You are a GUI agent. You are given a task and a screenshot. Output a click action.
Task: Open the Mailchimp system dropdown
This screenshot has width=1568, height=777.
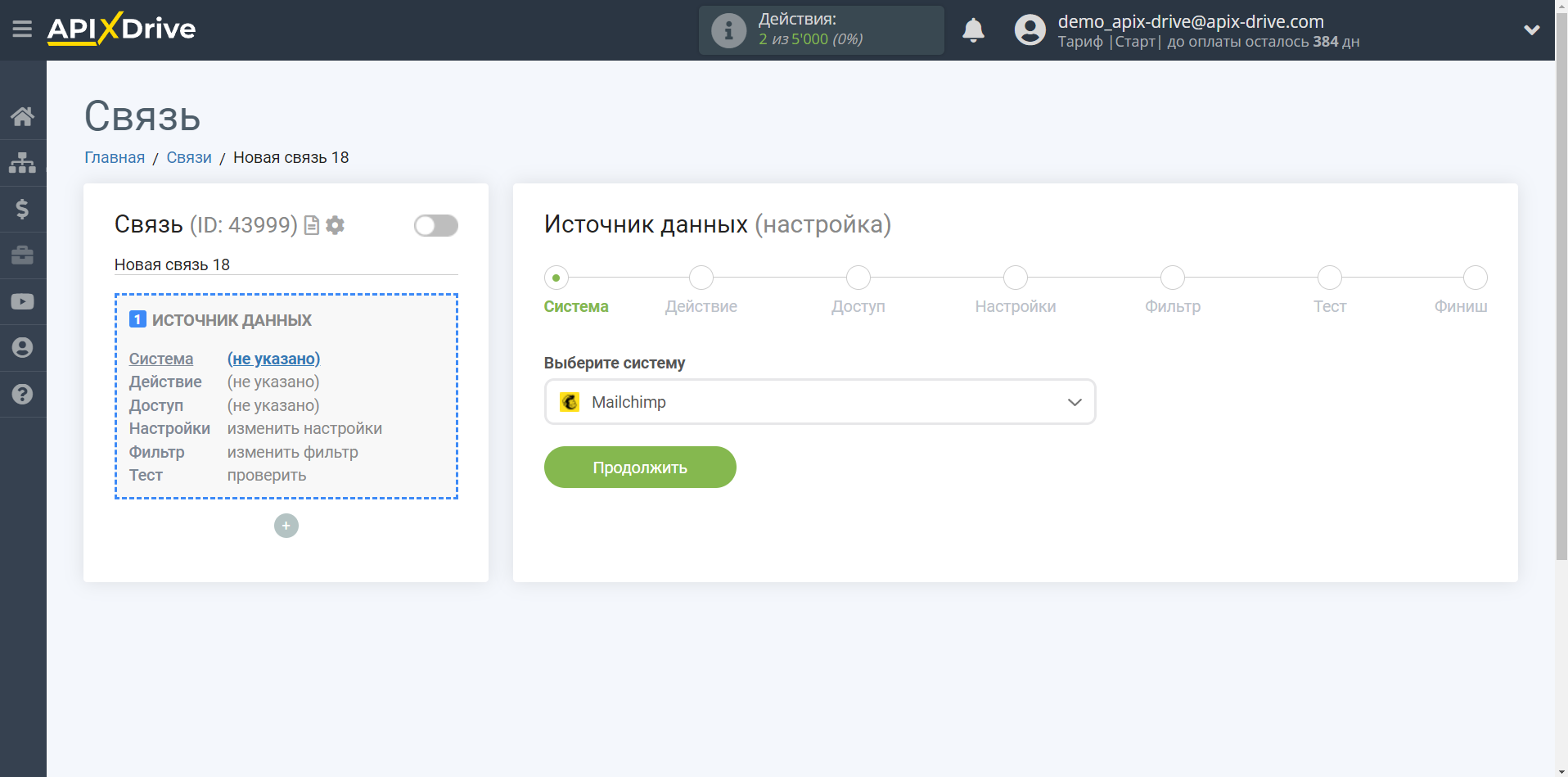click(x=819, y=402)
